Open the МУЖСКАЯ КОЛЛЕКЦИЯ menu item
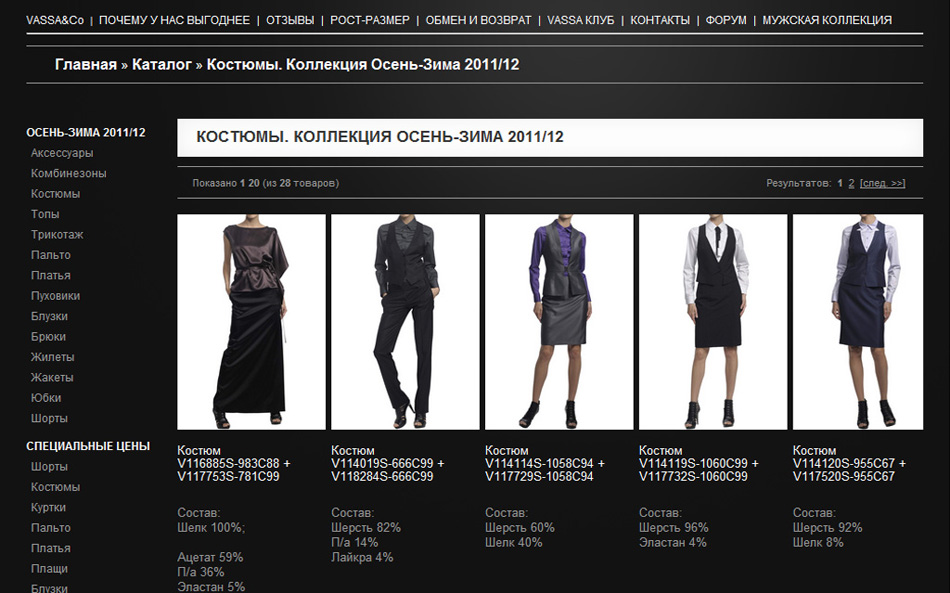Screen dimensions: 950x593 pyautogui.click(x=828, y=19)
